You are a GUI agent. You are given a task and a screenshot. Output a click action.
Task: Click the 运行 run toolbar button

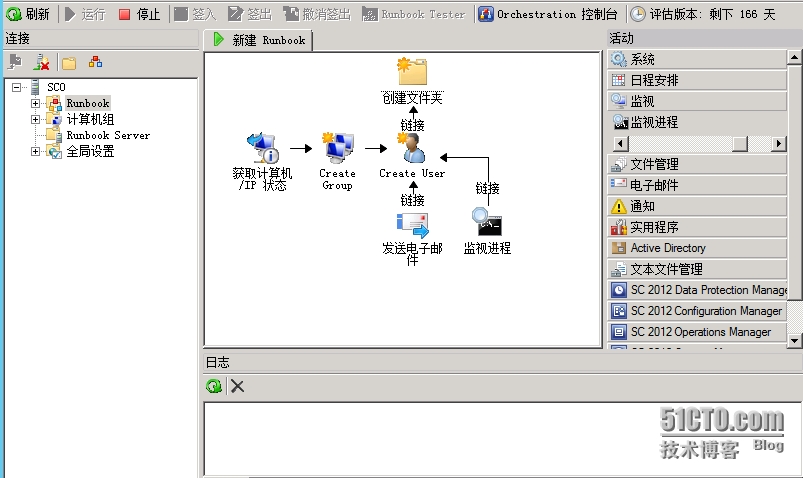[85, 14]
